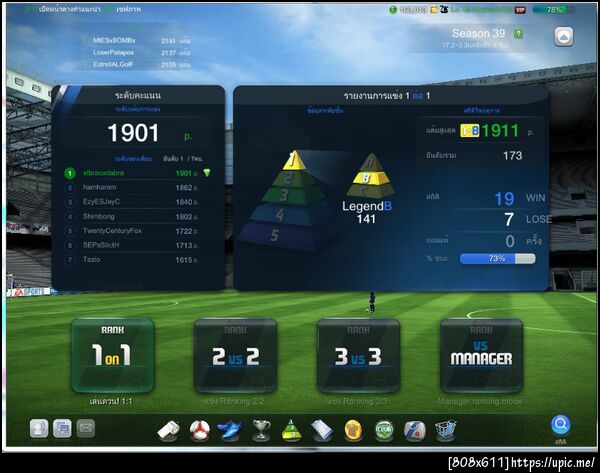The width and height of the screenshot is (600, 473).
Task: Select hamhamm row in ranking list
Action: click(132, 188)
